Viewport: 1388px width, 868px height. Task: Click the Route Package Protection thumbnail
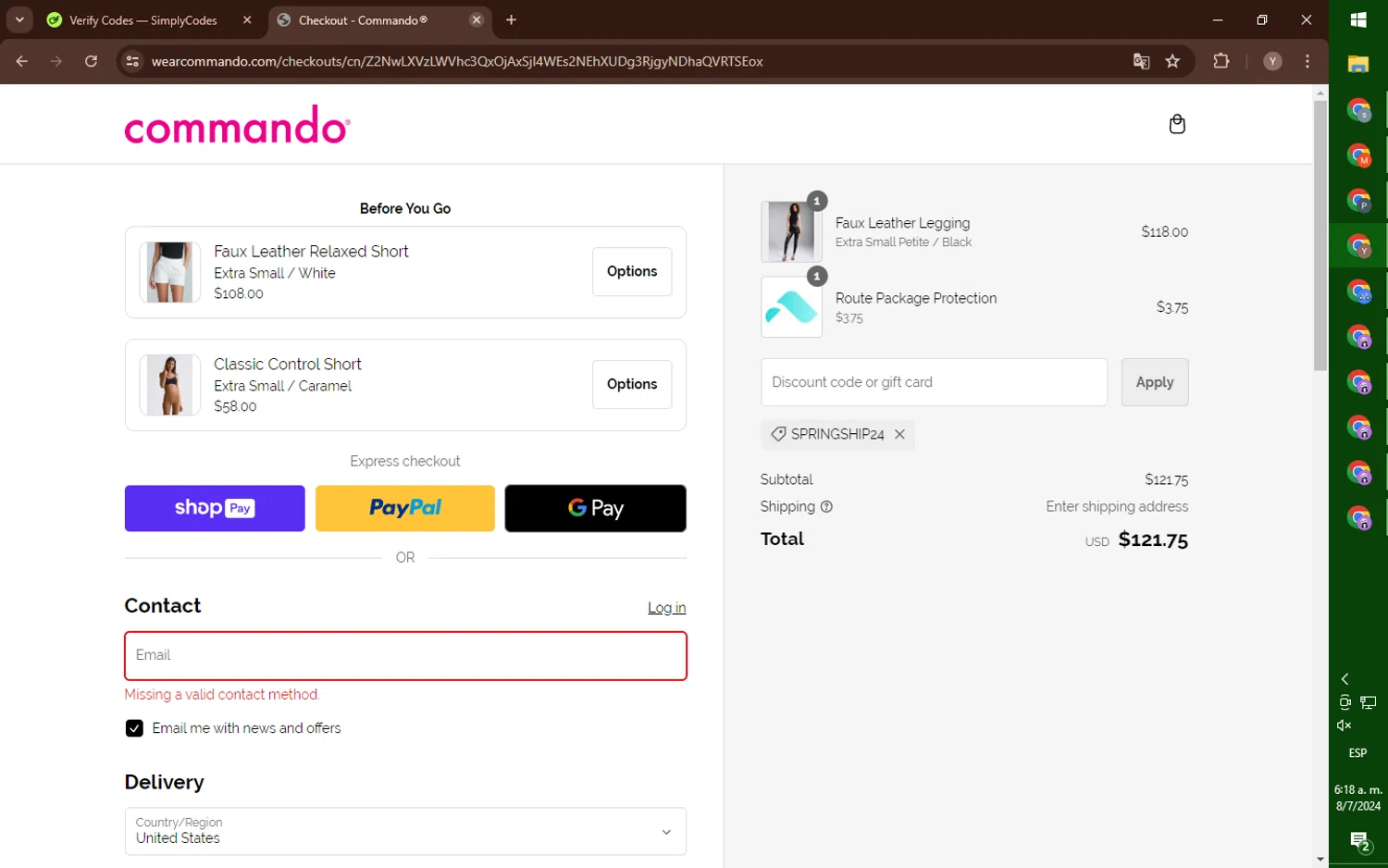click(x=791, y=307)
